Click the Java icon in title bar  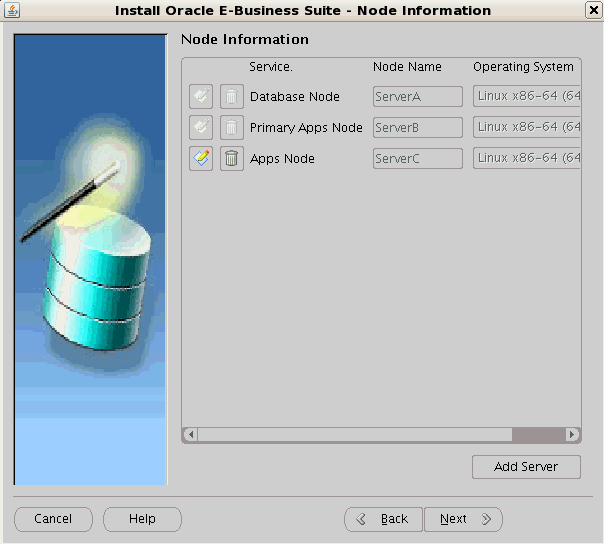coord(12,10)
